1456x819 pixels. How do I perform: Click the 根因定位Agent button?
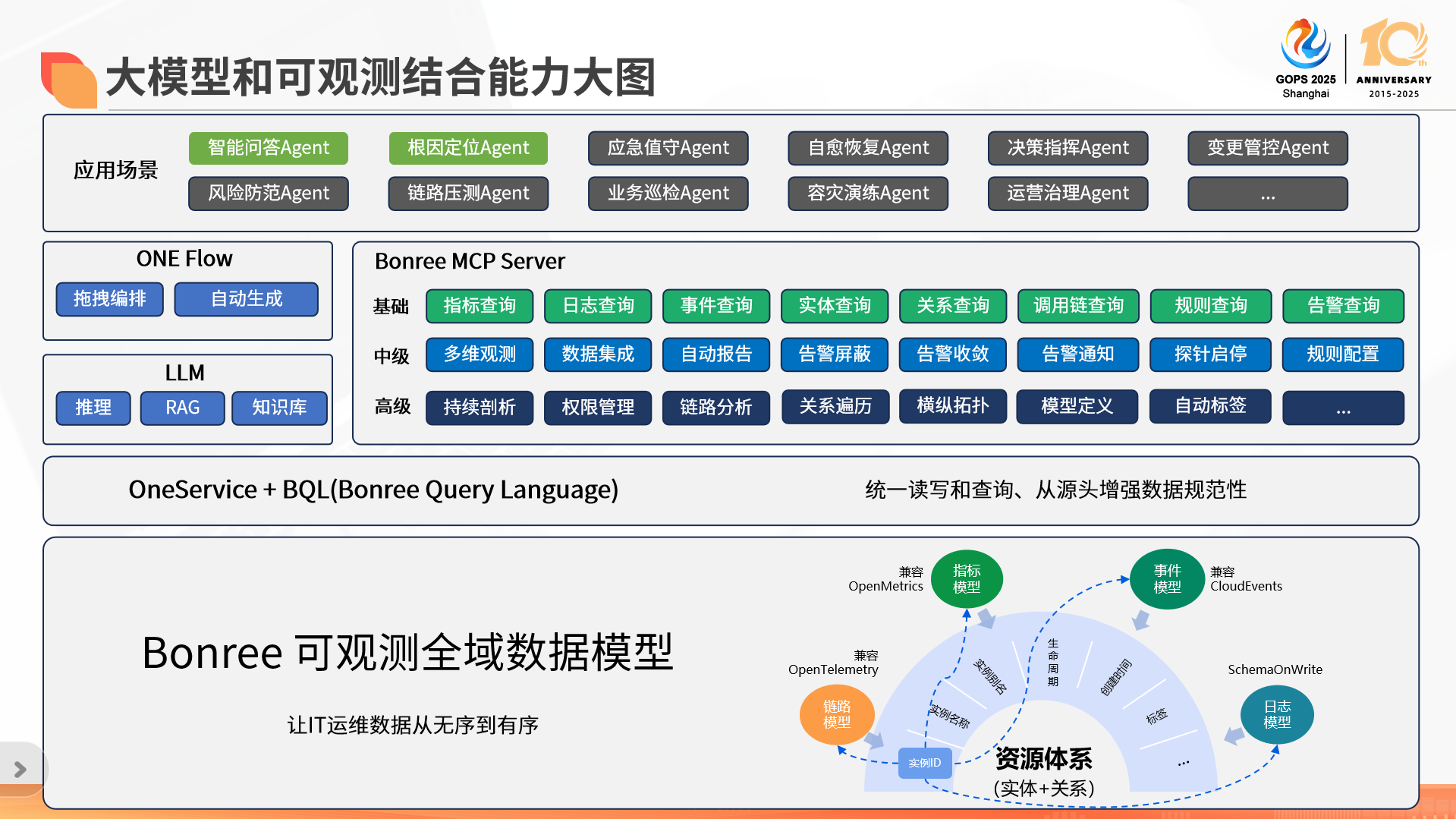point(468,148)
